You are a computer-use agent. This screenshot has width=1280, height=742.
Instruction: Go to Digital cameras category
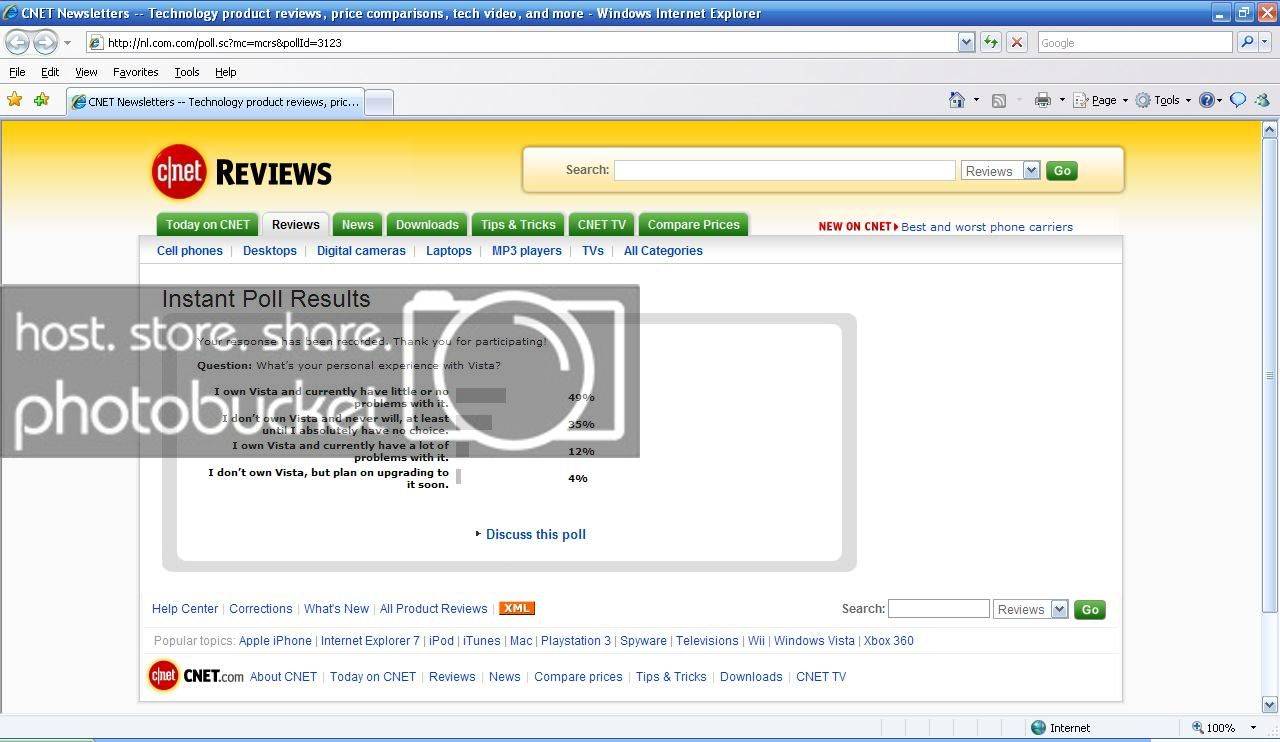point(361,251)
